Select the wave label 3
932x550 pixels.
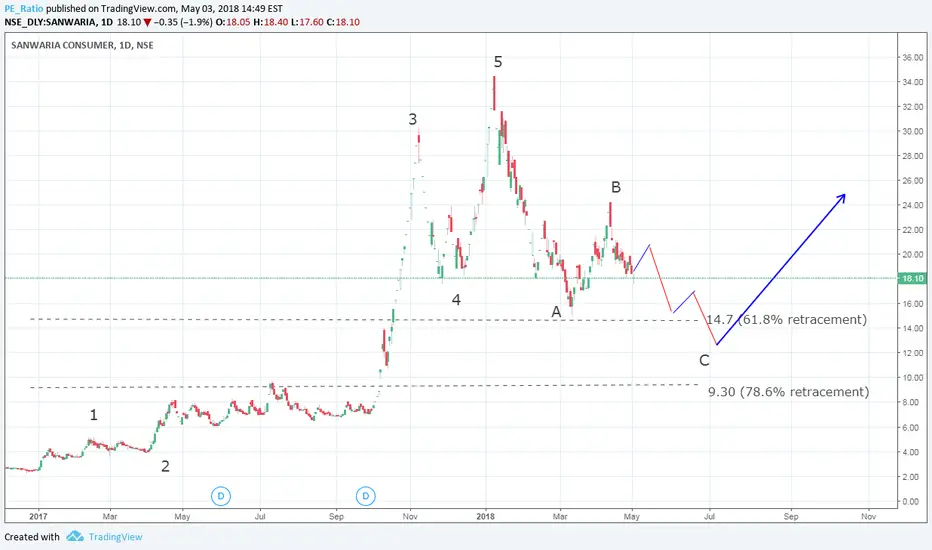tap(413, 120)
